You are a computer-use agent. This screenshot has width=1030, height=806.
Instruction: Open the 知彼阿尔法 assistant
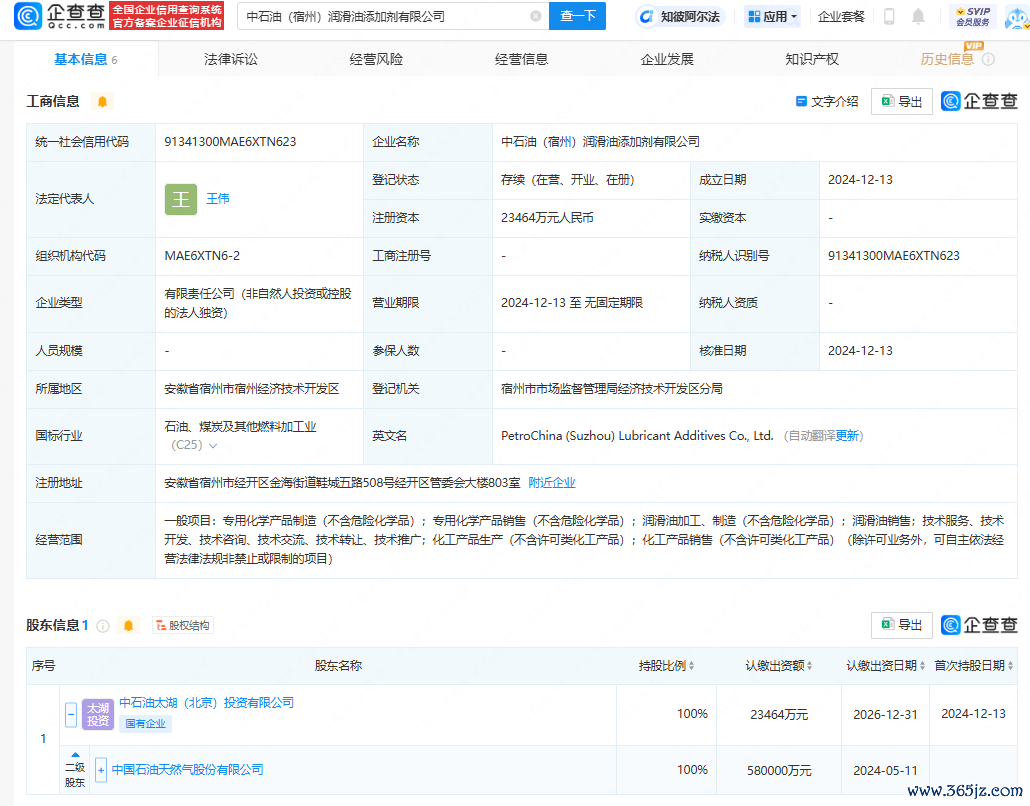[x=680, y=16]
